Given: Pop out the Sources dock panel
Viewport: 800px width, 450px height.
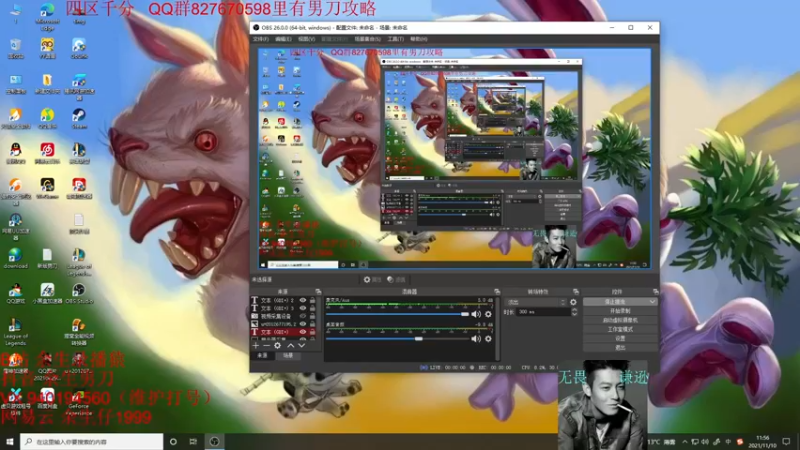Looking at the screenshot, I should 318,292.
